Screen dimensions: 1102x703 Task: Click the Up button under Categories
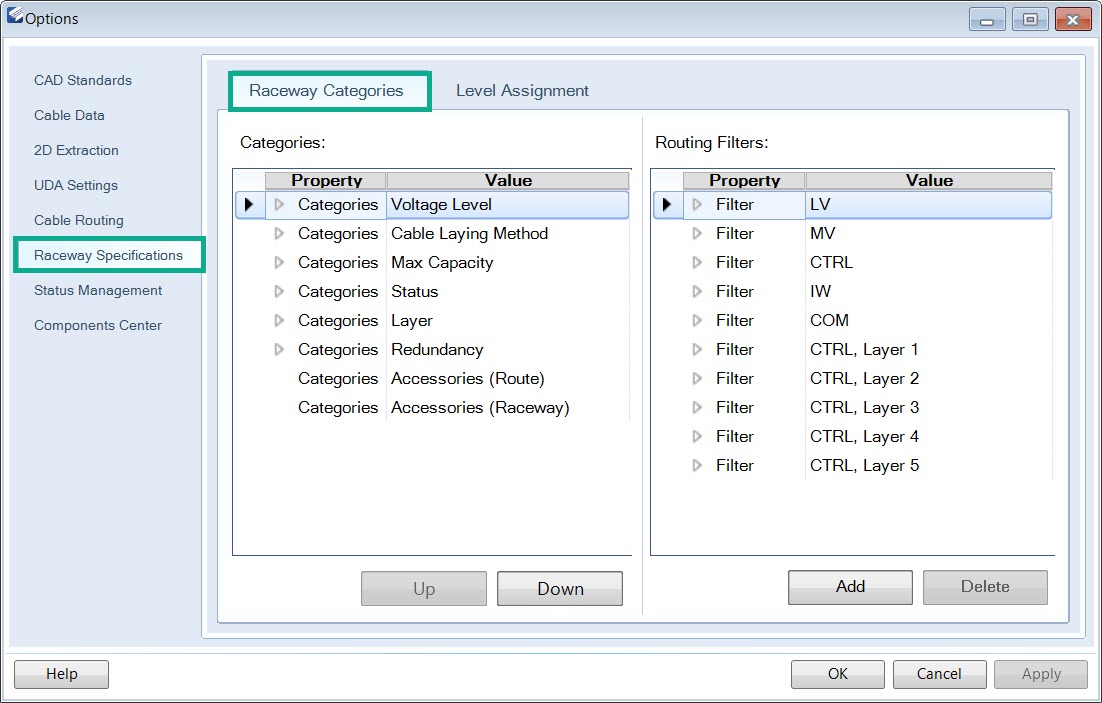click(424, 588)
